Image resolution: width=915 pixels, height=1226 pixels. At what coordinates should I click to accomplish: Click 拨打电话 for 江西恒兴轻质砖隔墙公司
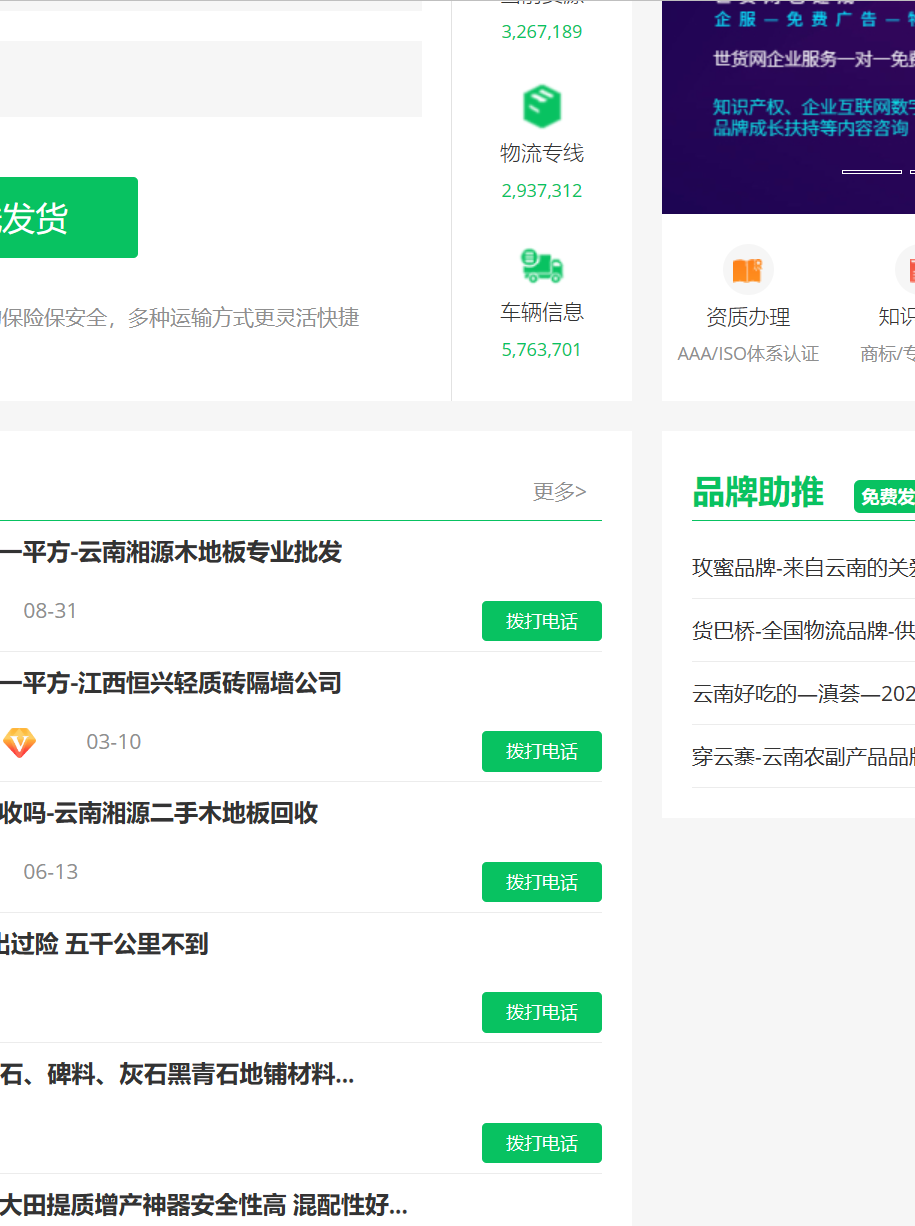pyautogui.click(x=541, y=751)
